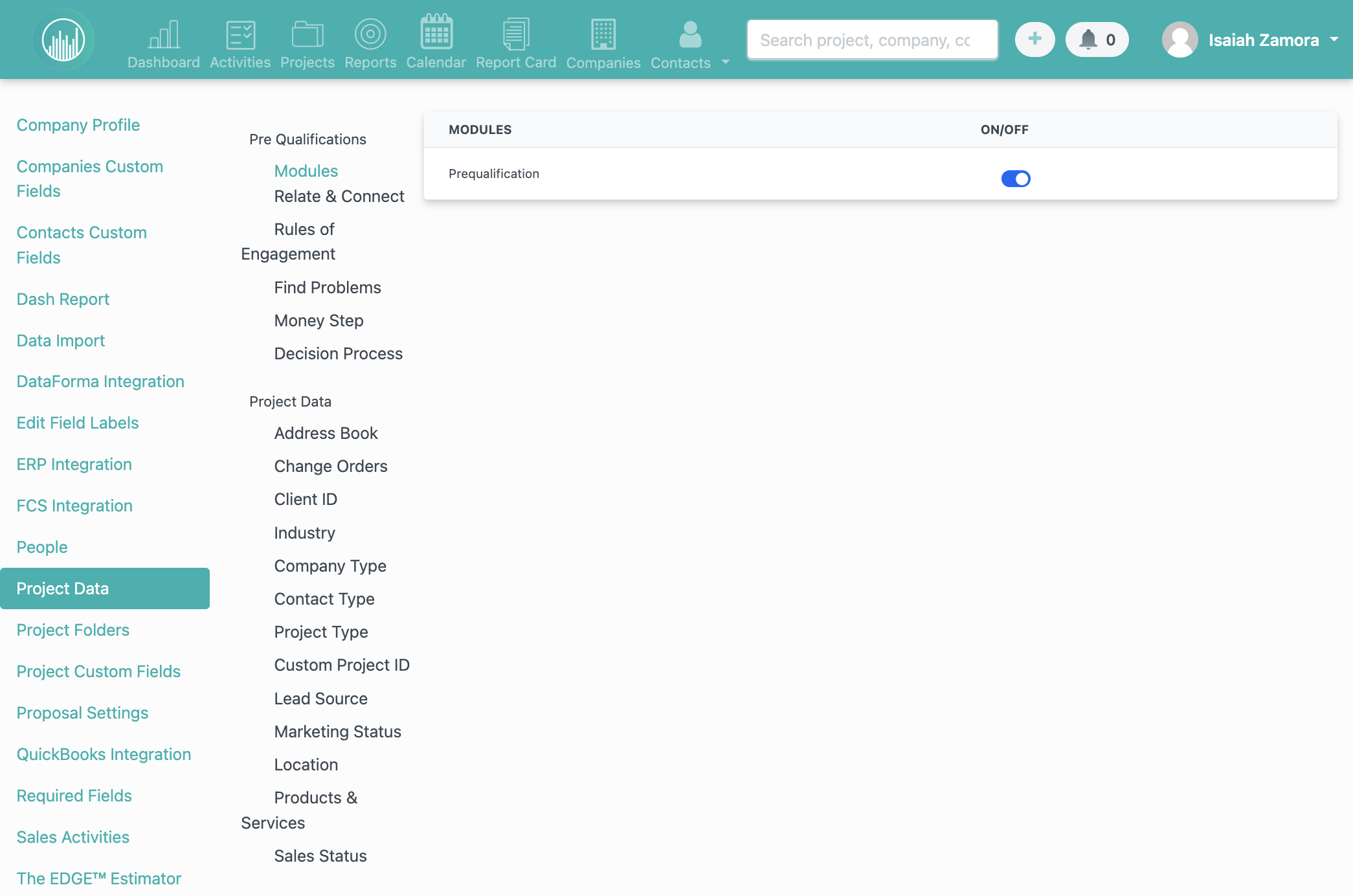Open the Dashboard bar chart icon

(164, 34)
